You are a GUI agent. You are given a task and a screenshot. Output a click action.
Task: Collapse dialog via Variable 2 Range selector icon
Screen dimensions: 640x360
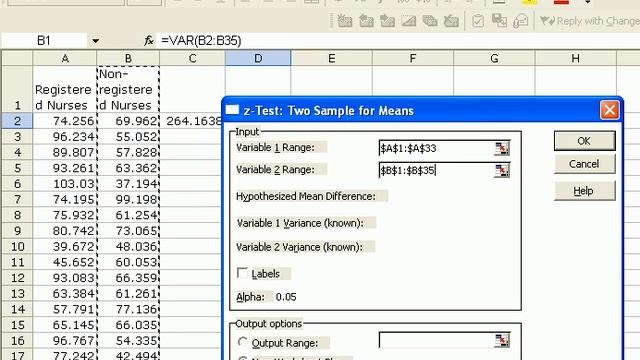point(502,170)
